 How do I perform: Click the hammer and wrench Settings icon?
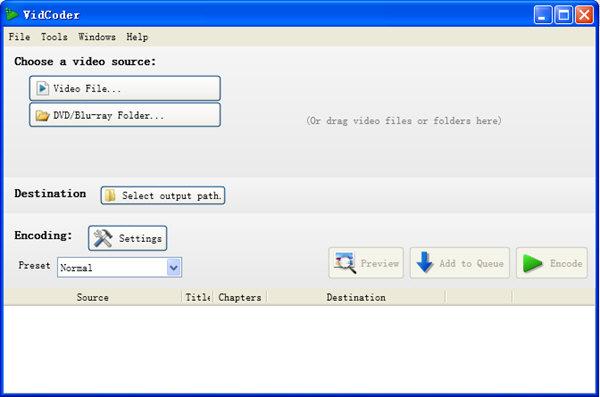(103, 238)
